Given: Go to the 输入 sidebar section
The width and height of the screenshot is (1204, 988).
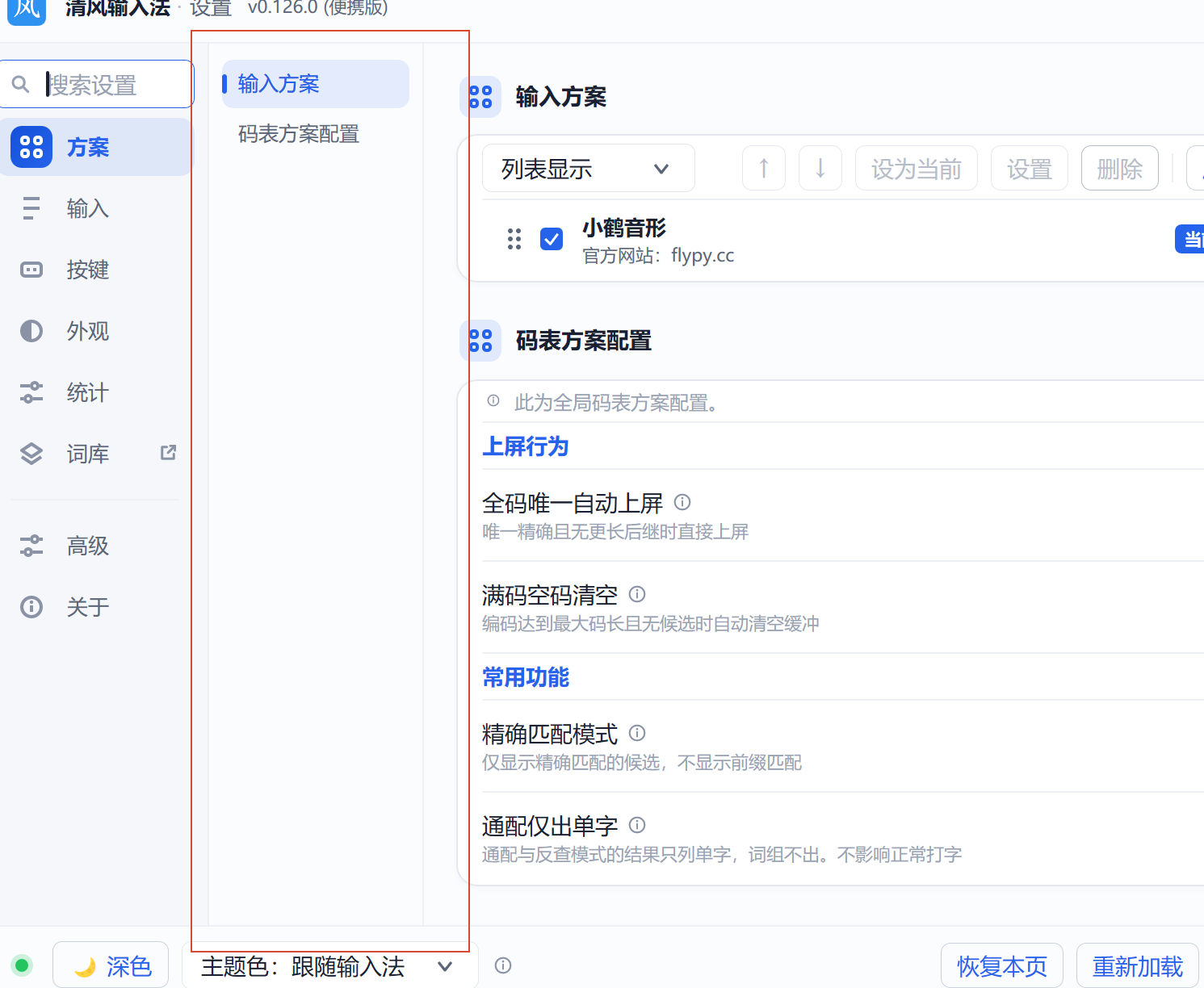Looking at the screenshot, I should click(x=97, y=208).
